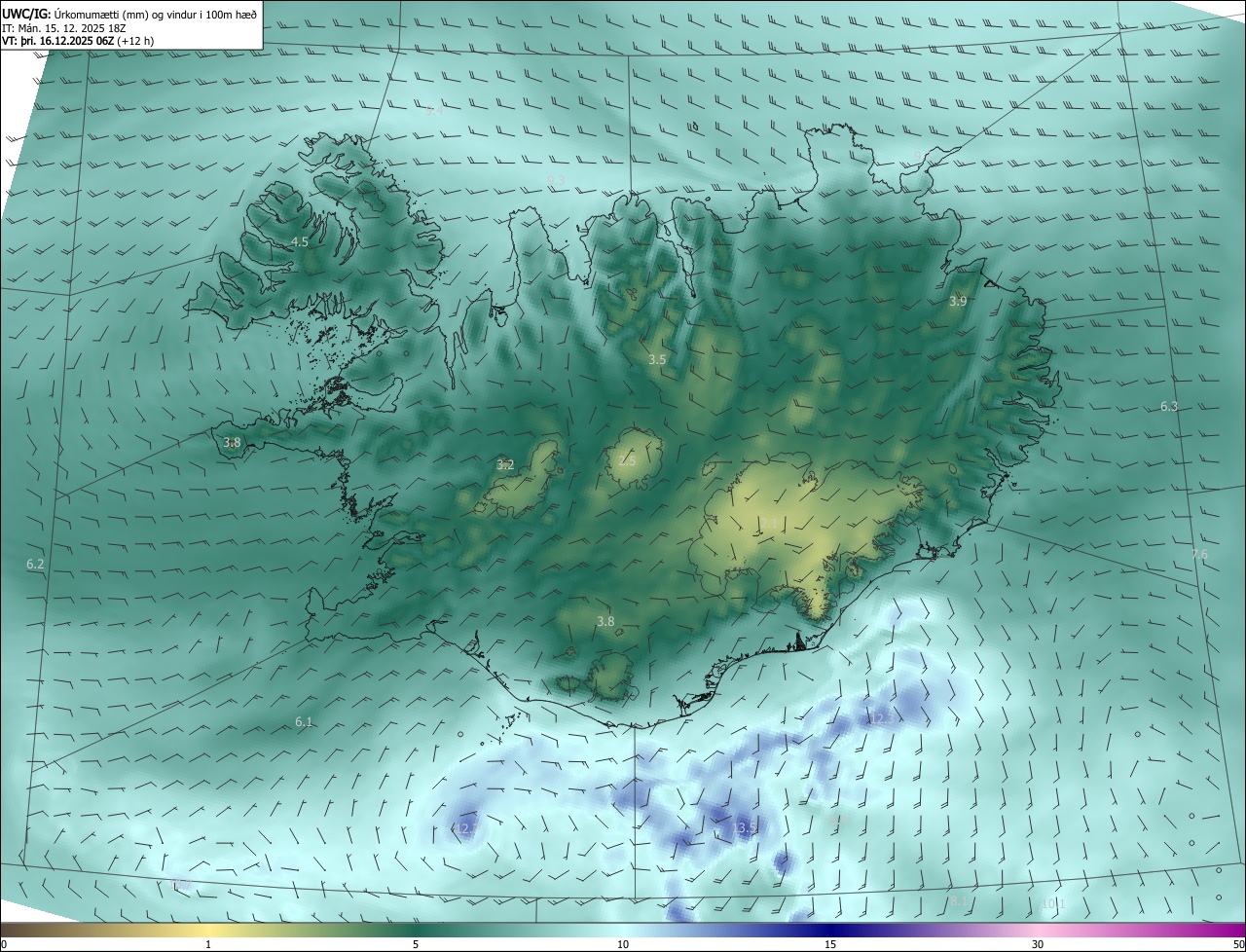Click the '0' tick on the color scale
1246x952 pixels.
click(4, 944)
